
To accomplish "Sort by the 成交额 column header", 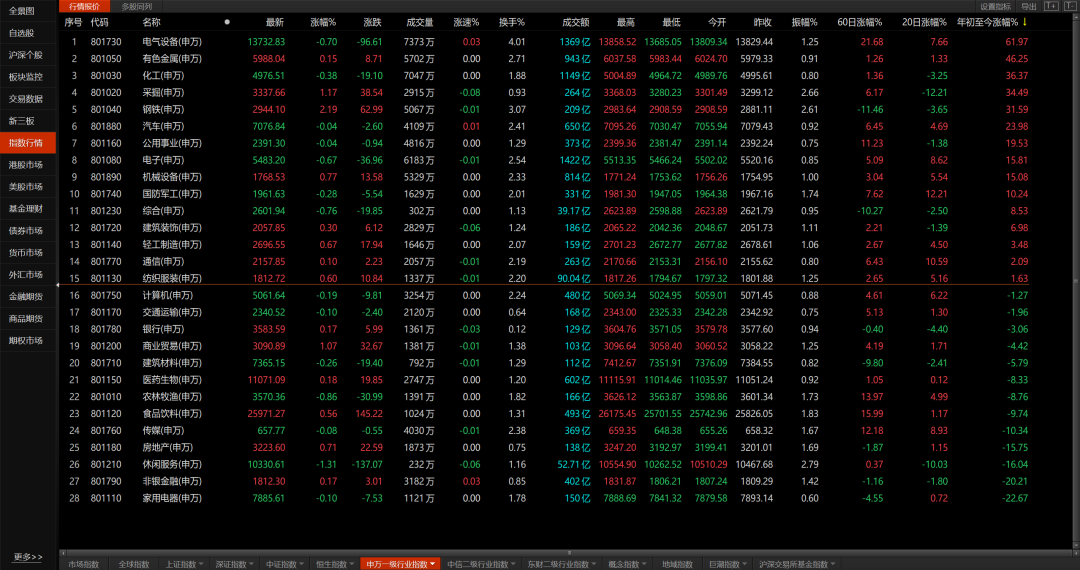I will 576,22.
